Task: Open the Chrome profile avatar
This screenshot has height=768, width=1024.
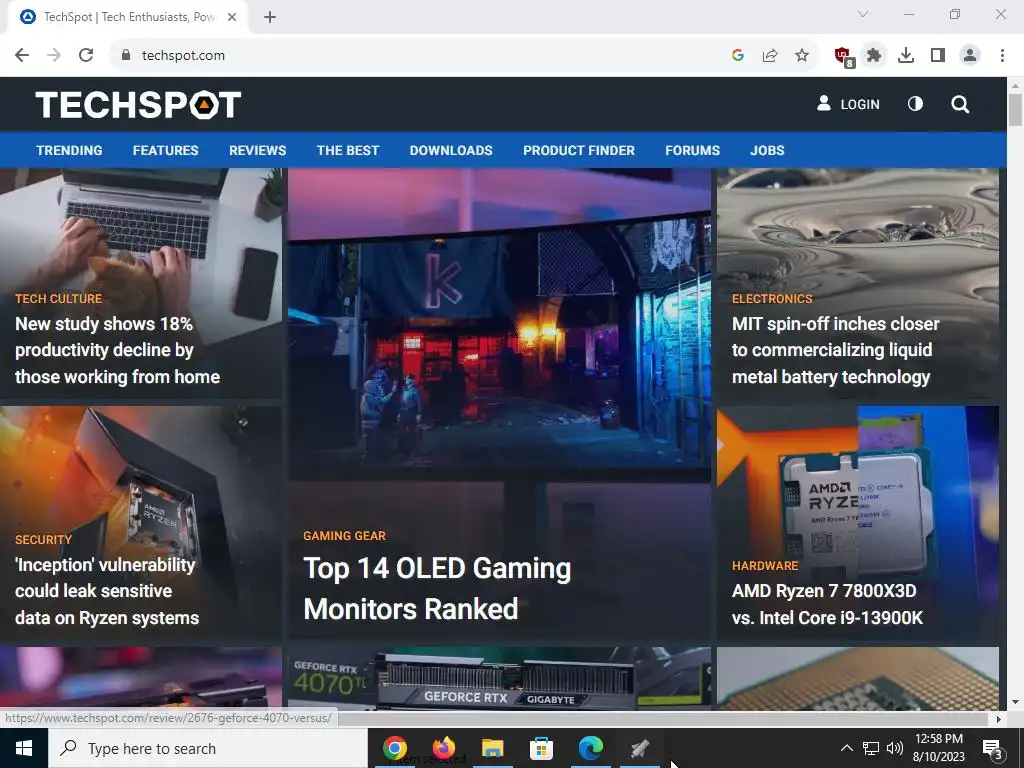Action: tap(970, 56)
